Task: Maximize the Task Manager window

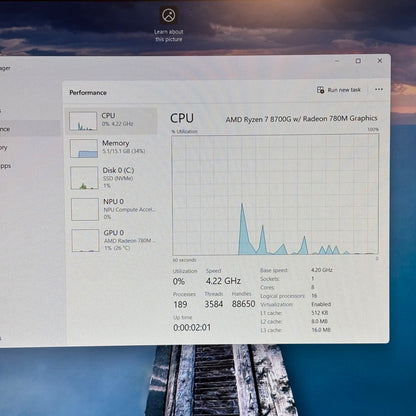Action: (x=358, y=61)
